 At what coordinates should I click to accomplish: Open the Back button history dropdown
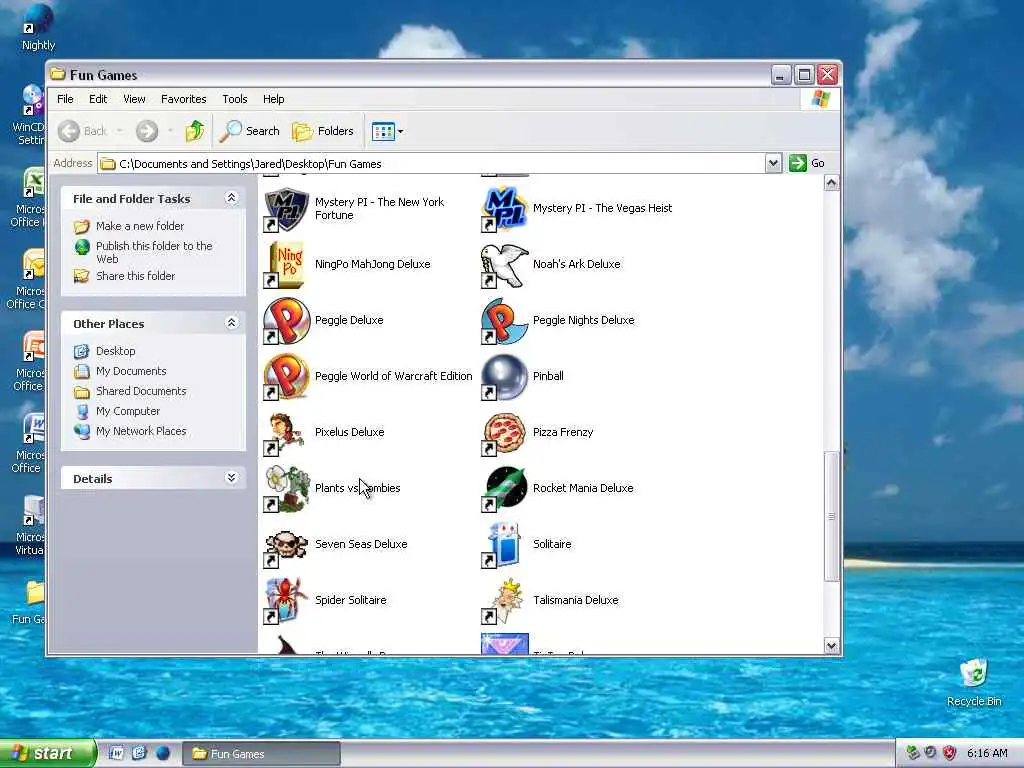click(x=120, y=131)
